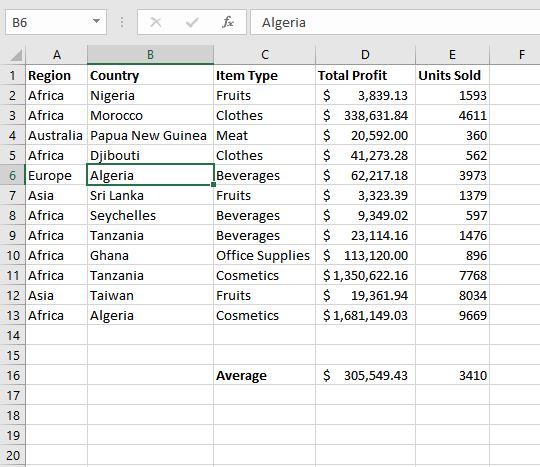
Task: Select the profit cell 338,631.84
Action: [365, 115]
